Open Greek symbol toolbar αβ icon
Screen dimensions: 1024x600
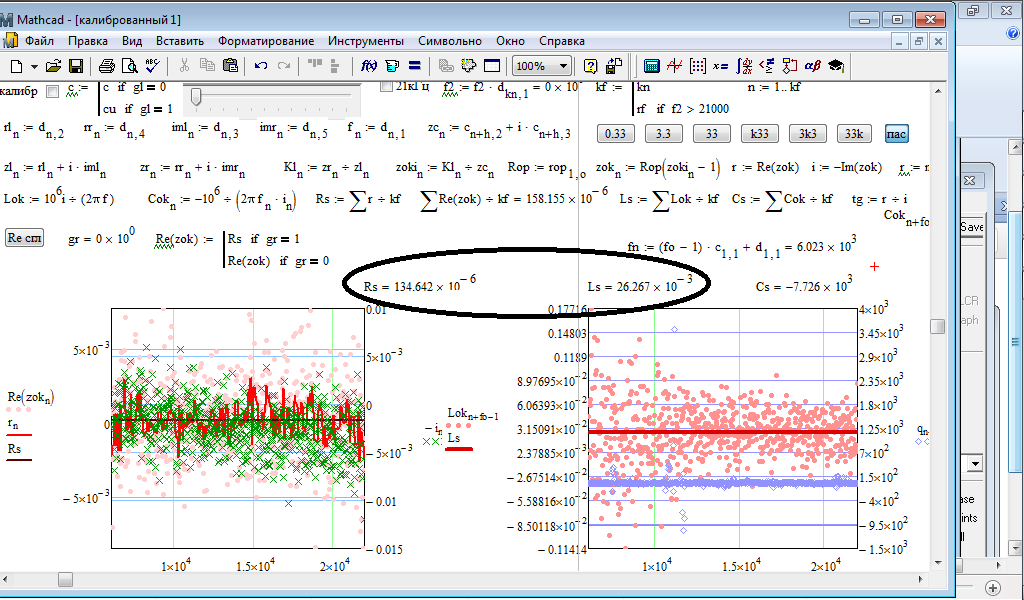click(x=812, y=66)
